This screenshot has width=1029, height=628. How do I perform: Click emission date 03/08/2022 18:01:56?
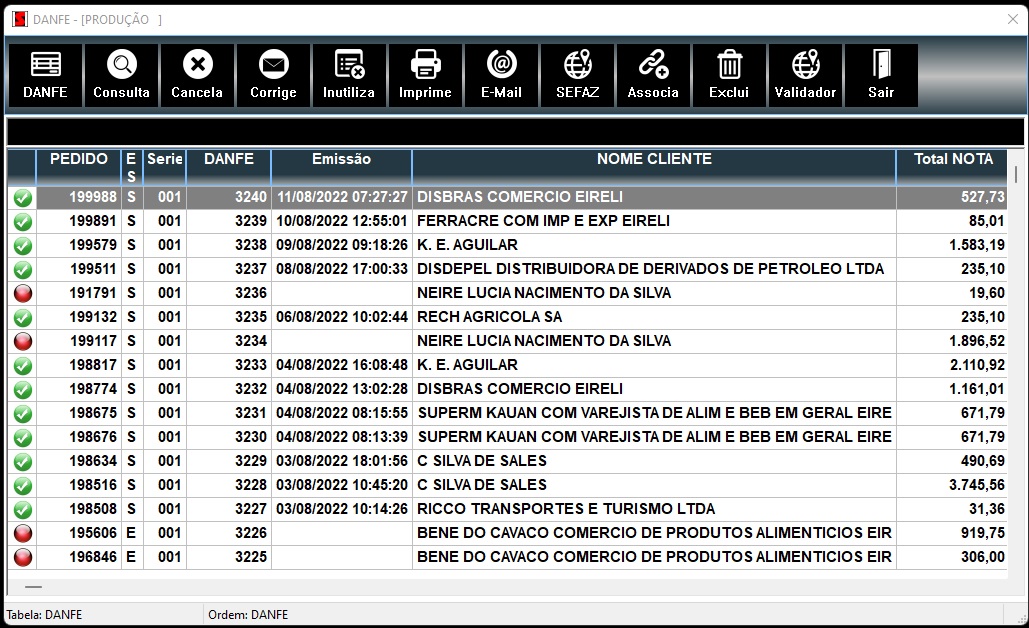[341, 461]
